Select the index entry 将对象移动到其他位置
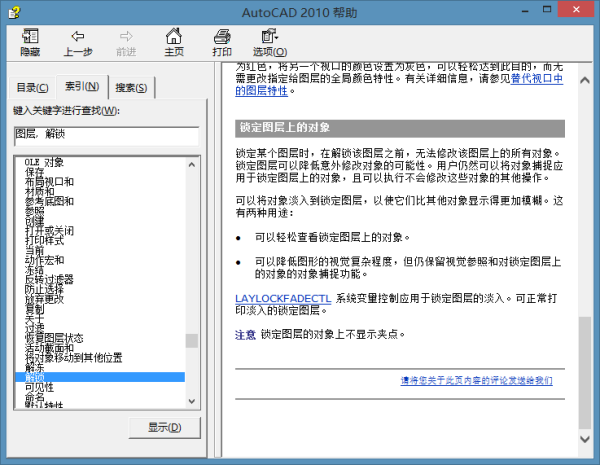 [x=73, y=358]
